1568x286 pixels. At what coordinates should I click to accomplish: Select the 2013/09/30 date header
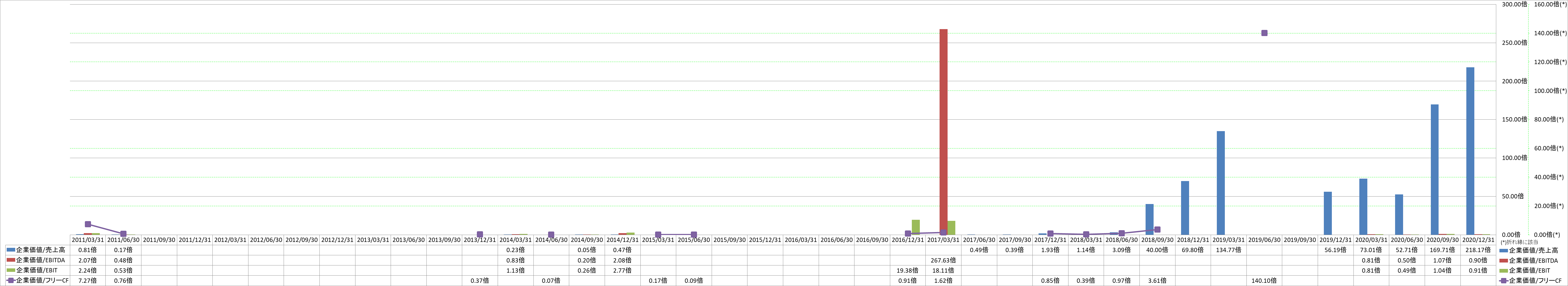pos(444,240)
